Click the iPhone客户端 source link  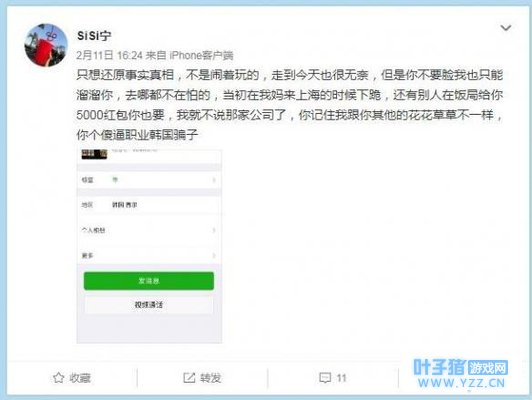click(x=201, y=55)
